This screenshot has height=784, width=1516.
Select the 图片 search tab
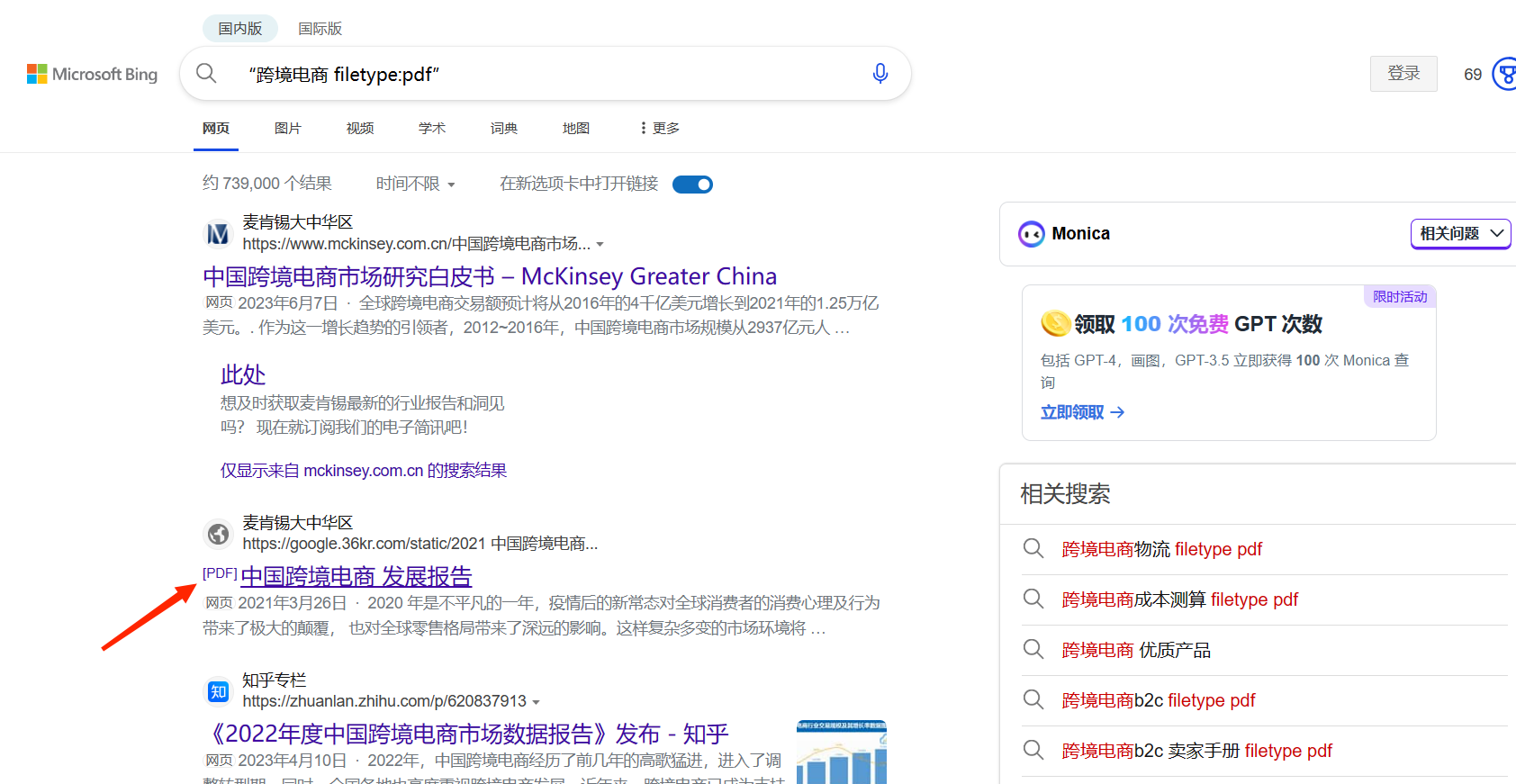[x=288, y=129]
